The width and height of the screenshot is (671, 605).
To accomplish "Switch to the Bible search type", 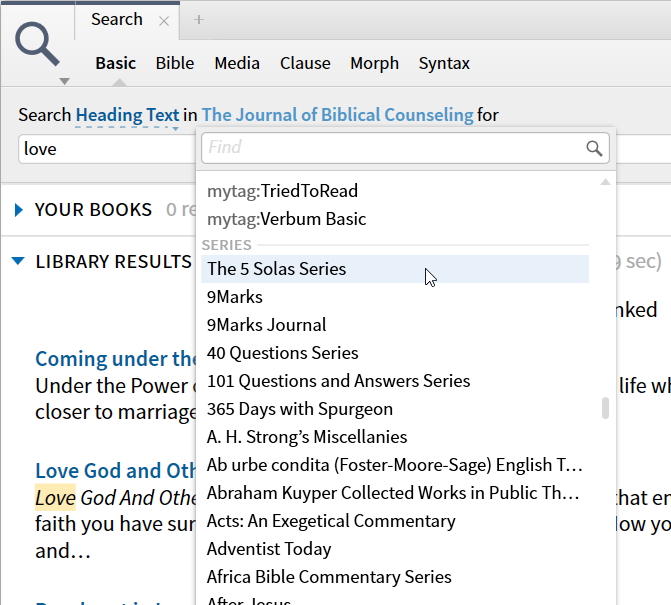I will pyautogui.click(x=175, y=63).
